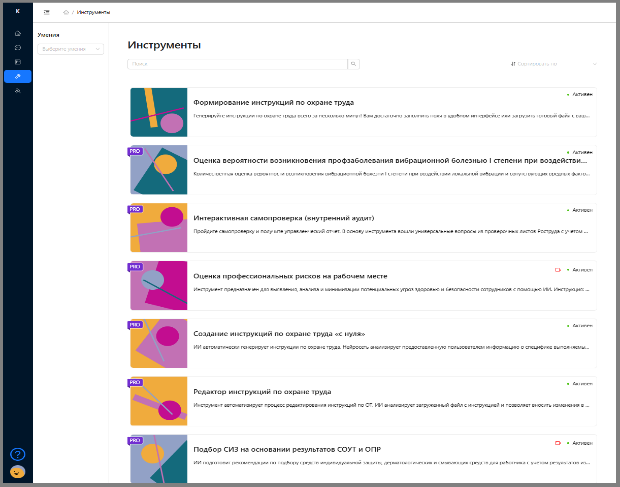Open the chat icon in the left sidebar
620x487 pixels.
[x=17, y=48]
